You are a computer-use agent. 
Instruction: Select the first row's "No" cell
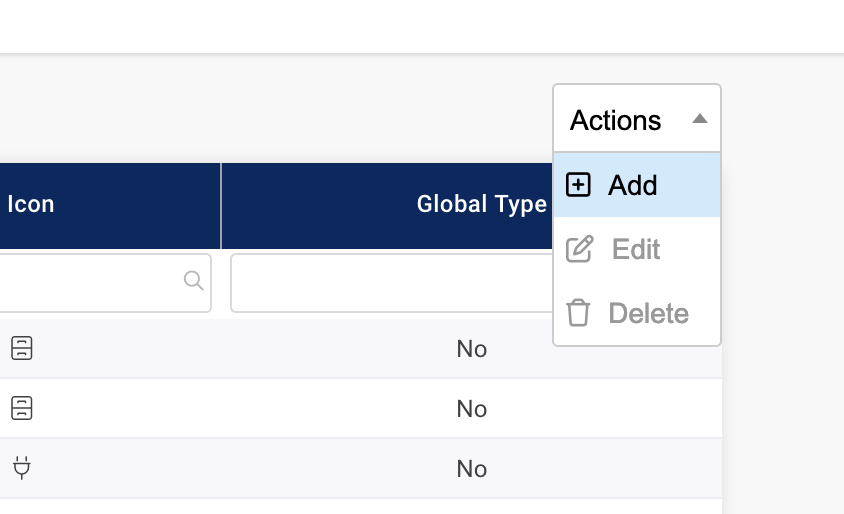[x=471, y=349]
